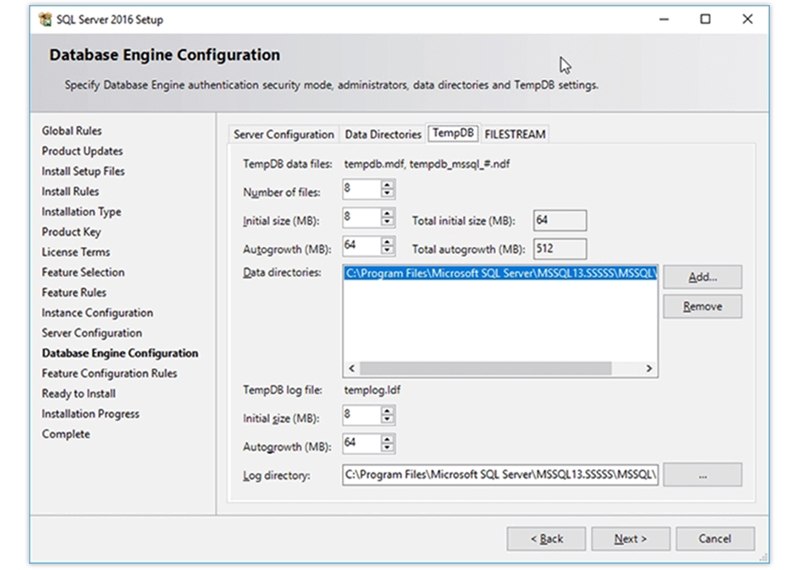Decrease data files Autogrowth spinner
The image size is (800, 570).
point(388,251)
